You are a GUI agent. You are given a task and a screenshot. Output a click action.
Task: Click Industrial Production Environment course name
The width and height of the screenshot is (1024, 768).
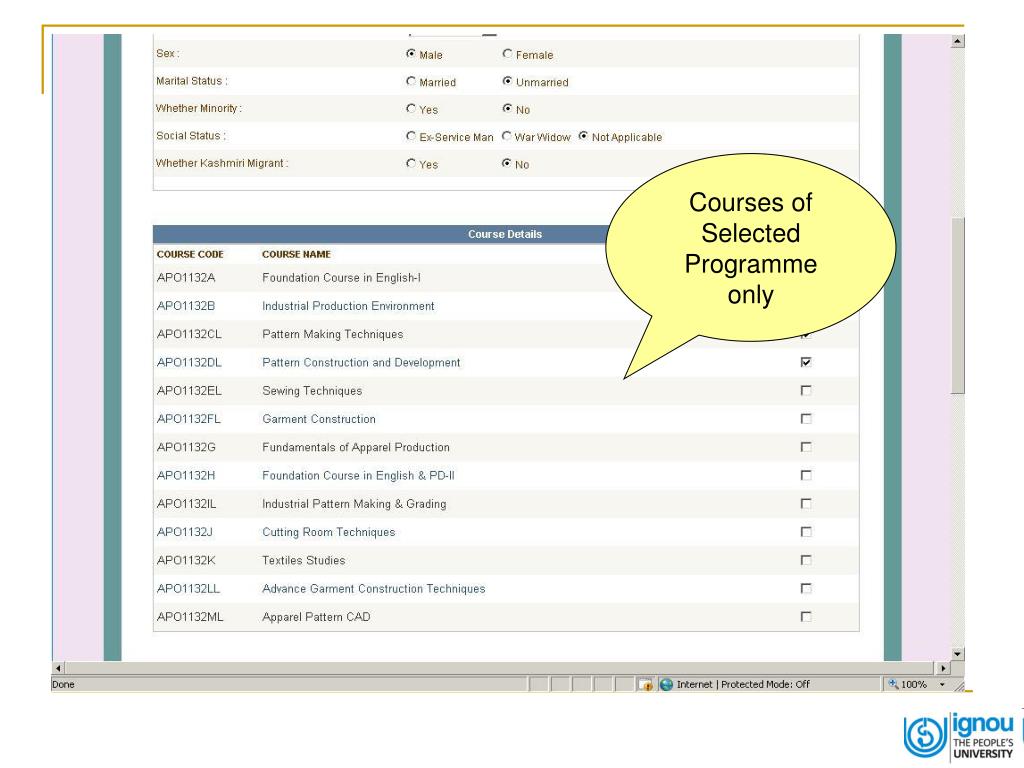(348, 306)
